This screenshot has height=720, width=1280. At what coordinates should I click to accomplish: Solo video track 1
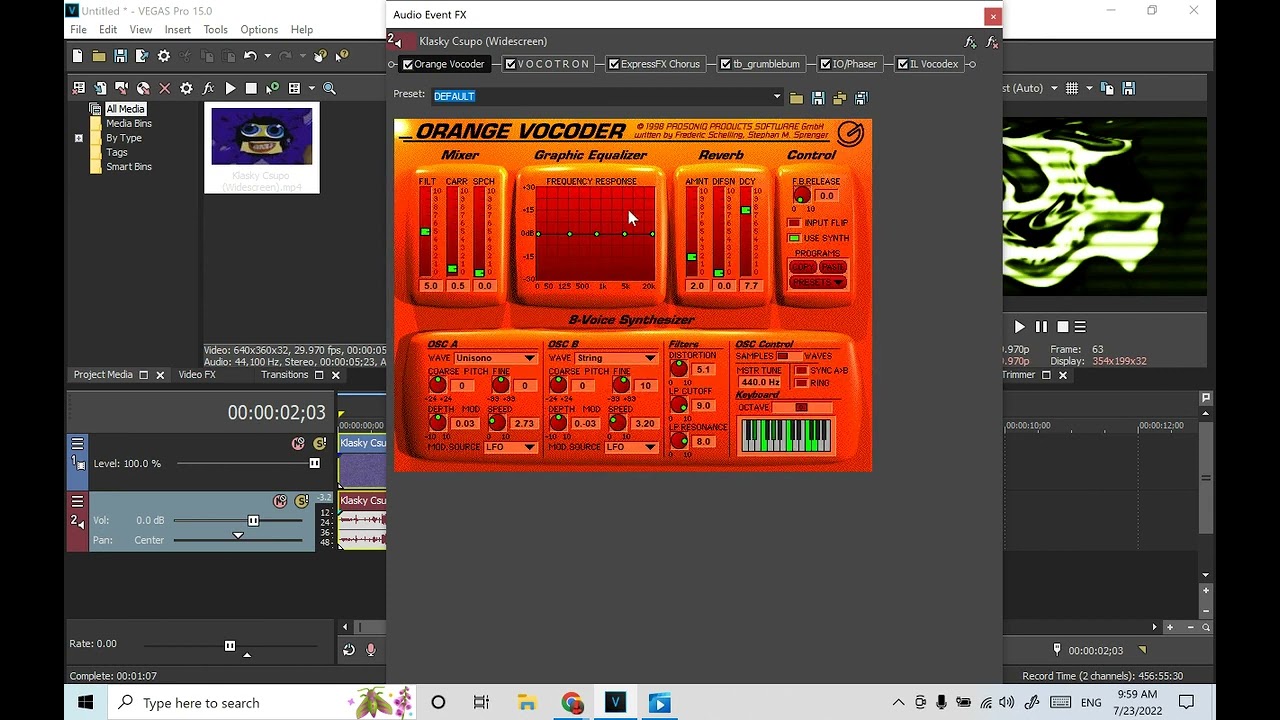point(319,444)
